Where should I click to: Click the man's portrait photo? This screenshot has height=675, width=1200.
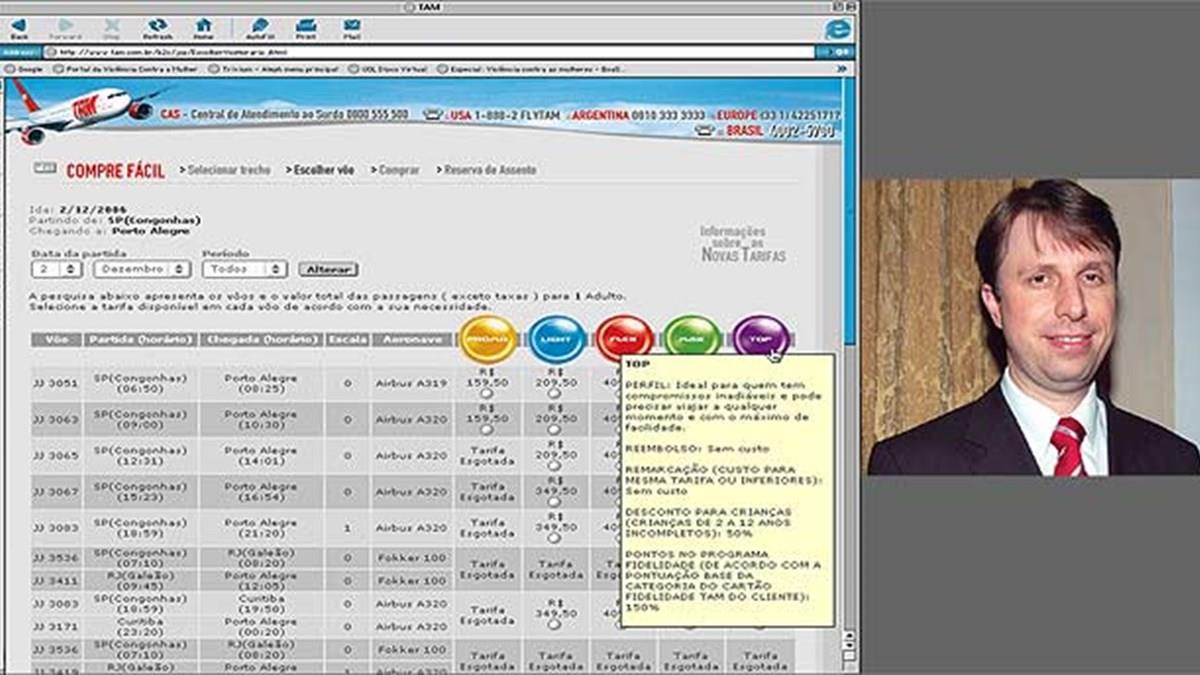(1031, 327)
